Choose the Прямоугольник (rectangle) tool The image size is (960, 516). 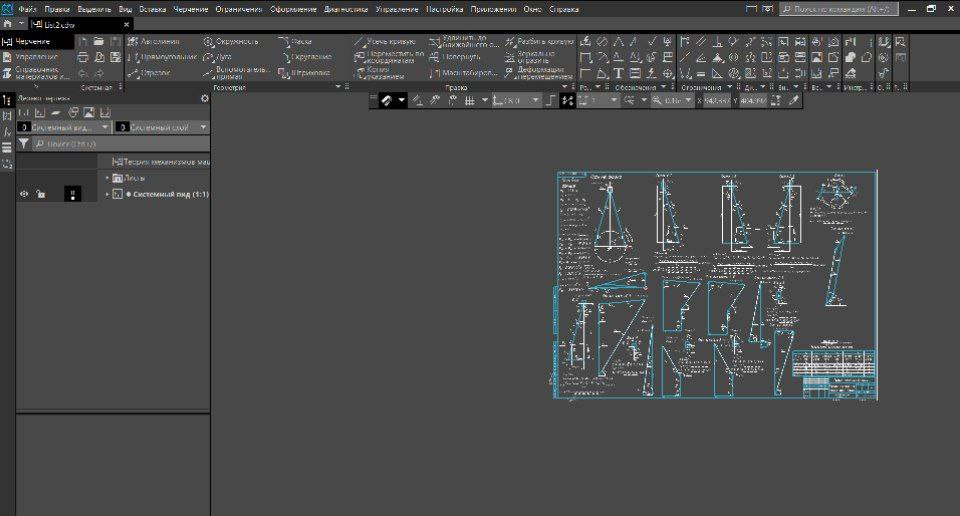click(163, 57)
